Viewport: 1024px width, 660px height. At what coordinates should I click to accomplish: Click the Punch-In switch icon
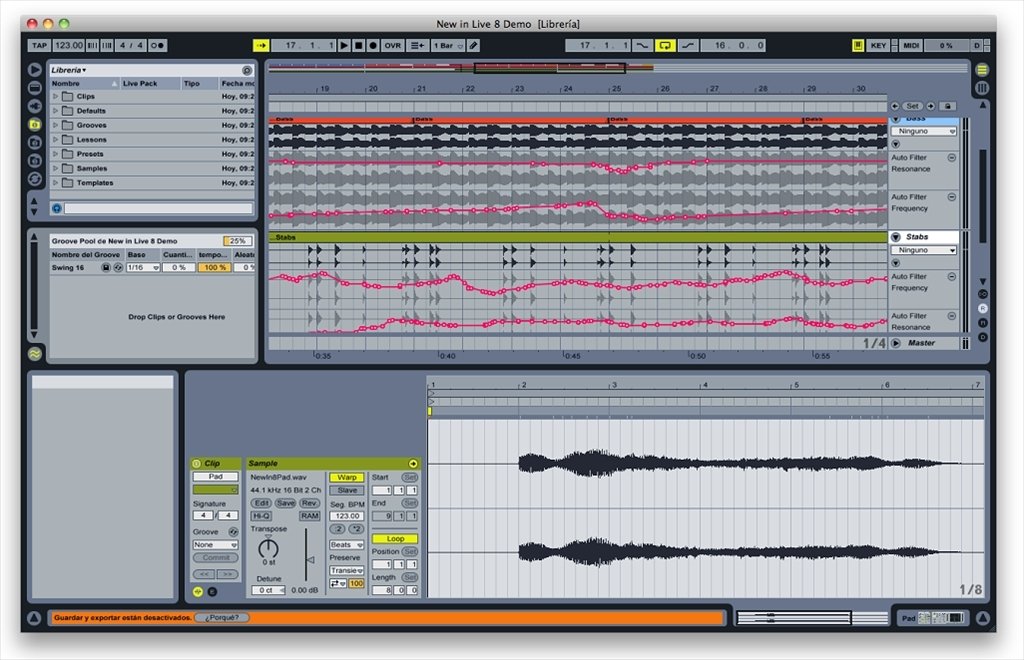click(643, 46)
